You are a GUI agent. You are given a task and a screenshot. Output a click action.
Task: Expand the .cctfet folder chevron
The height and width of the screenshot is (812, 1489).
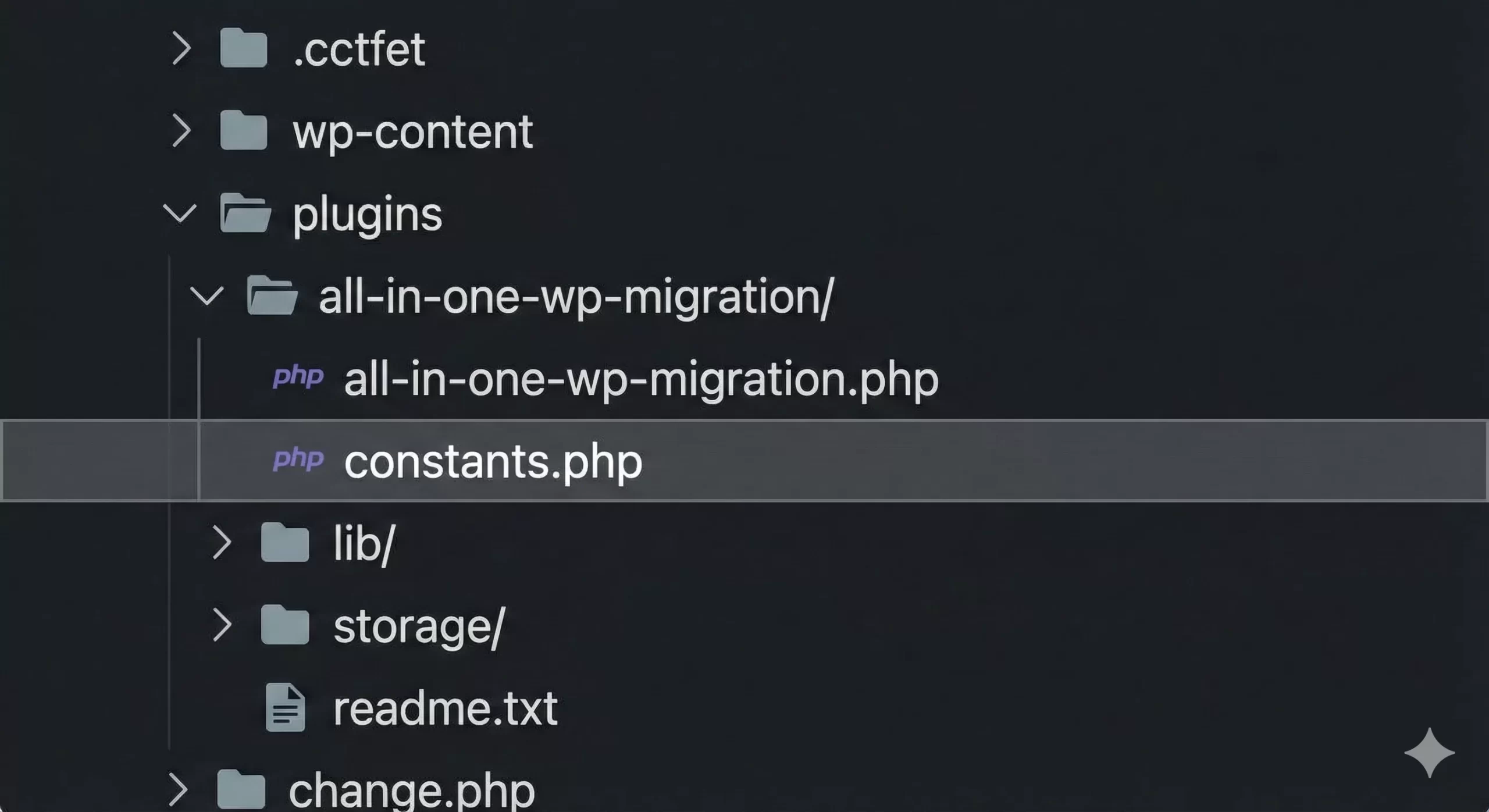181,48
